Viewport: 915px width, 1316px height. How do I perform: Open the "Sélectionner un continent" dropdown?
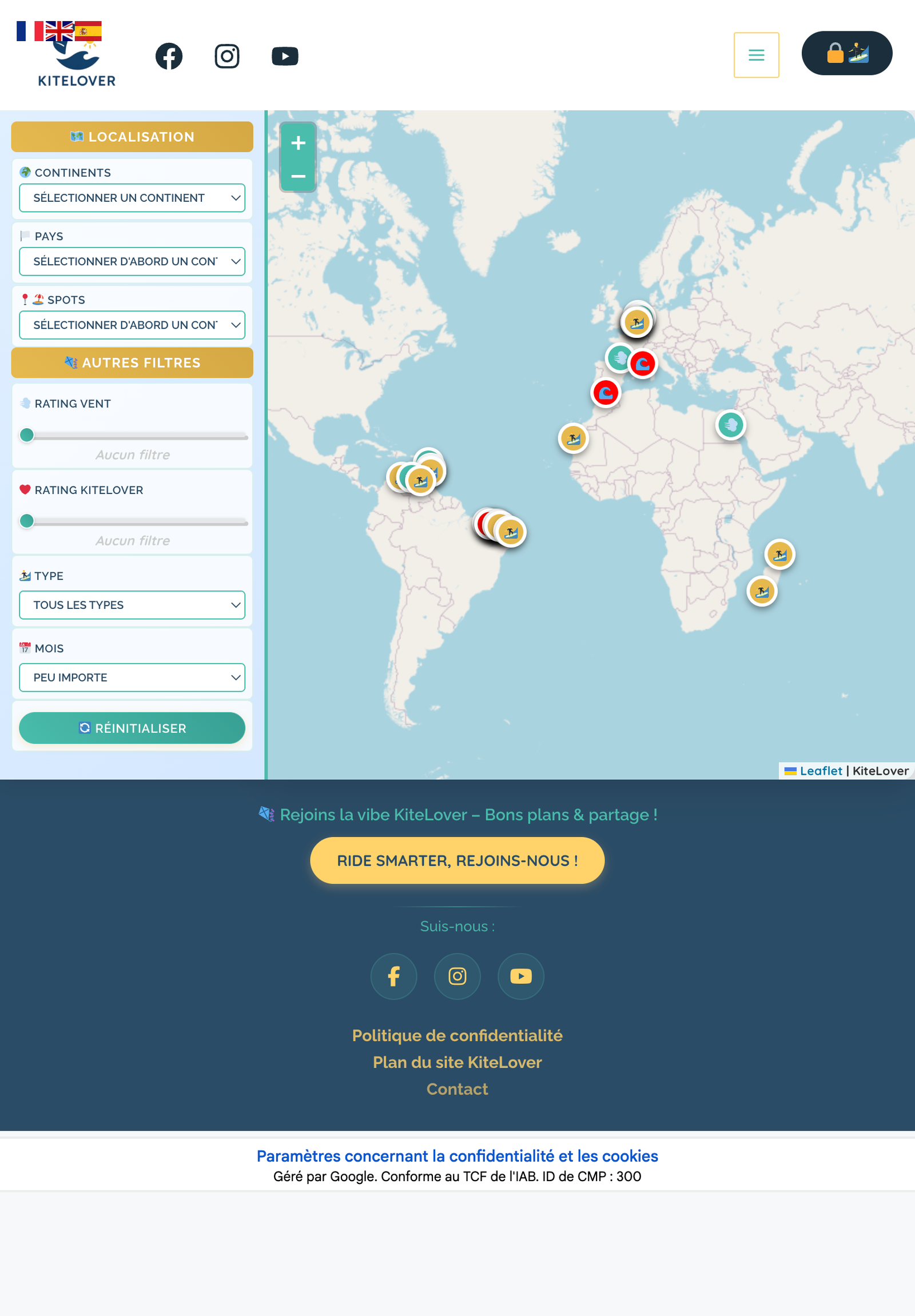click(132, 198)
